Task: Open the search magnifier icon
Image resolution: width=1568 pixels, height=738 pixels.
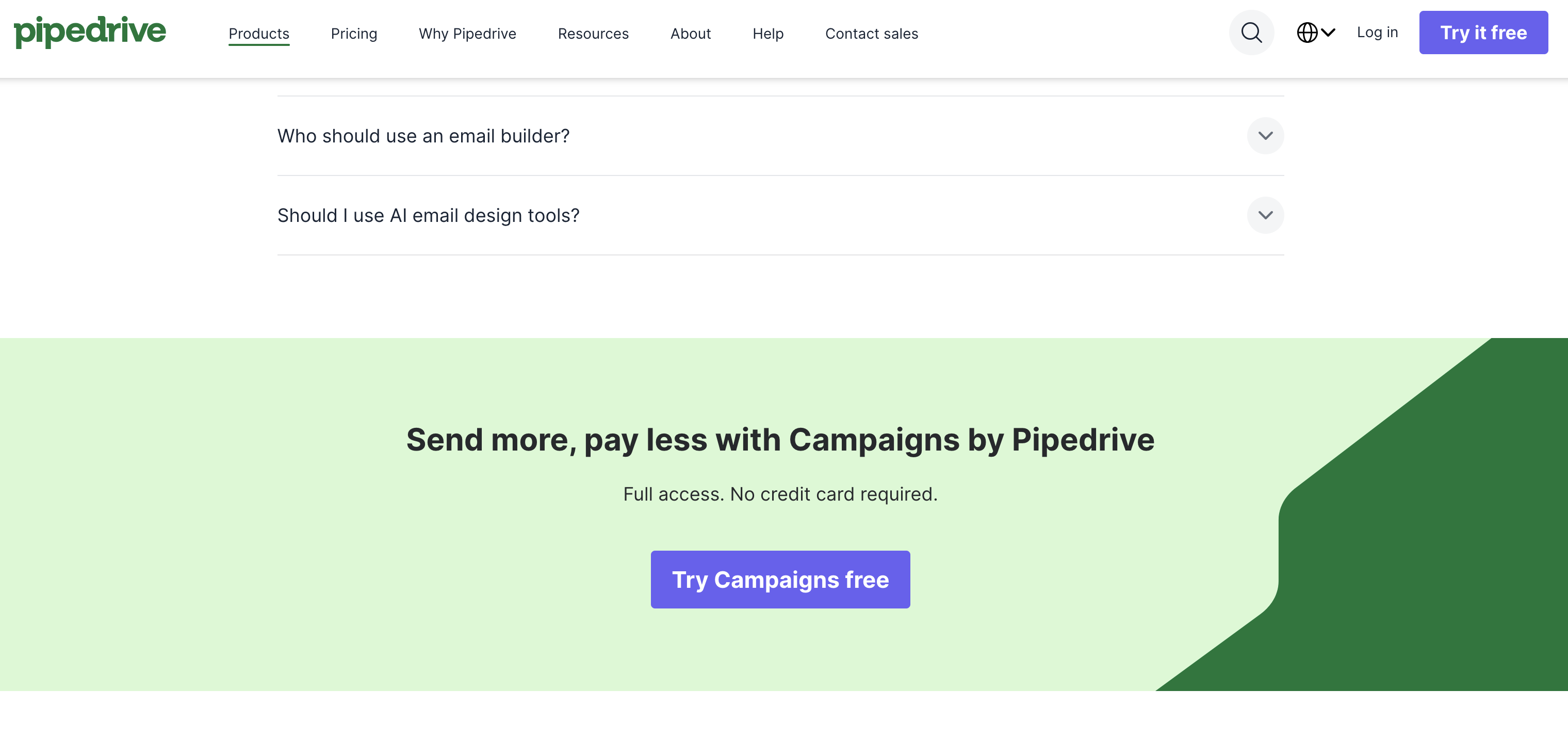Action: [1251, 33]
